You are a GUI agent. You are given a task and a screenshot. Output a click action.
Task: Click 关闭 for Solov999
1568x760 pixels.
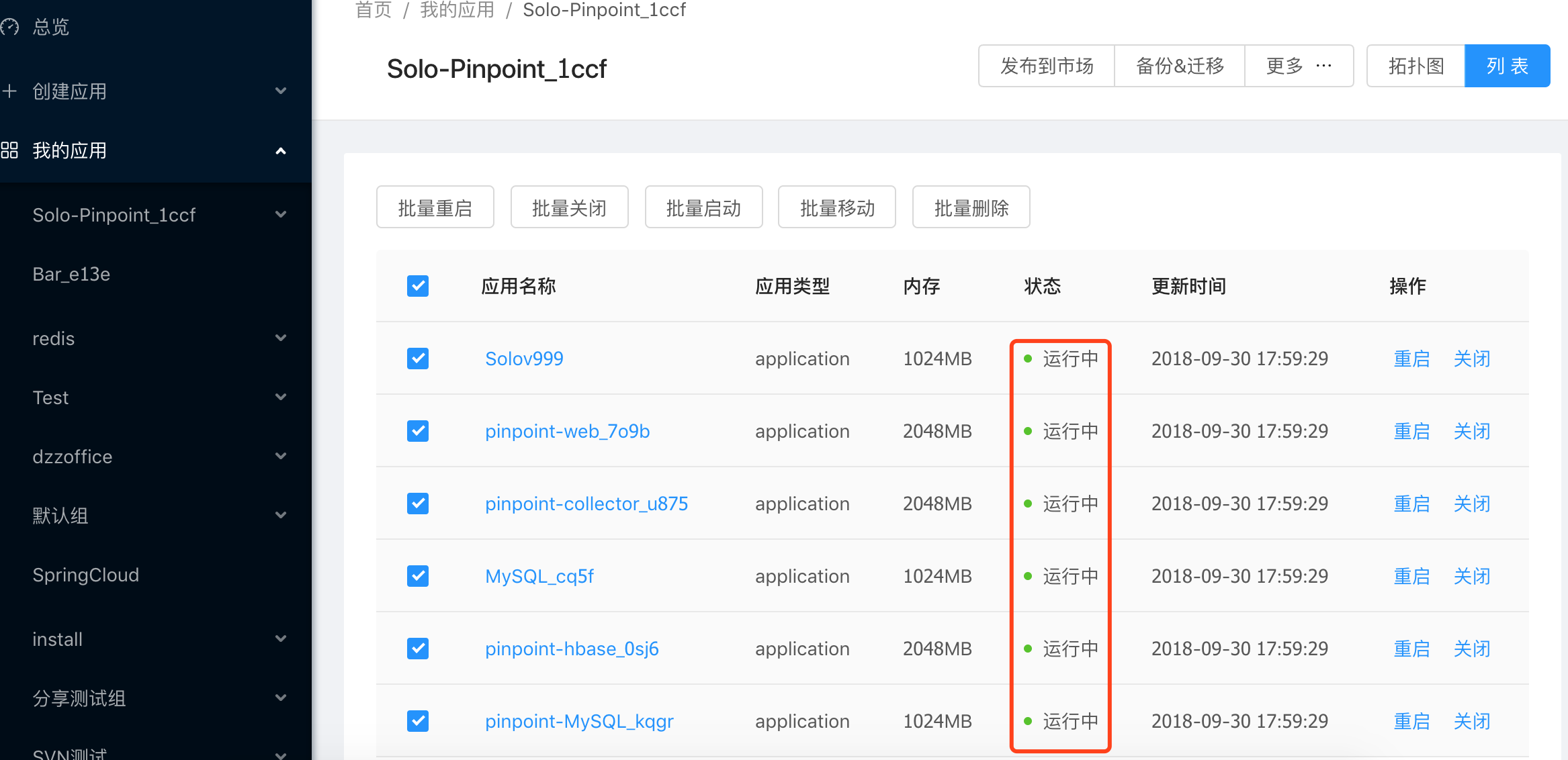pos(1472,359)
